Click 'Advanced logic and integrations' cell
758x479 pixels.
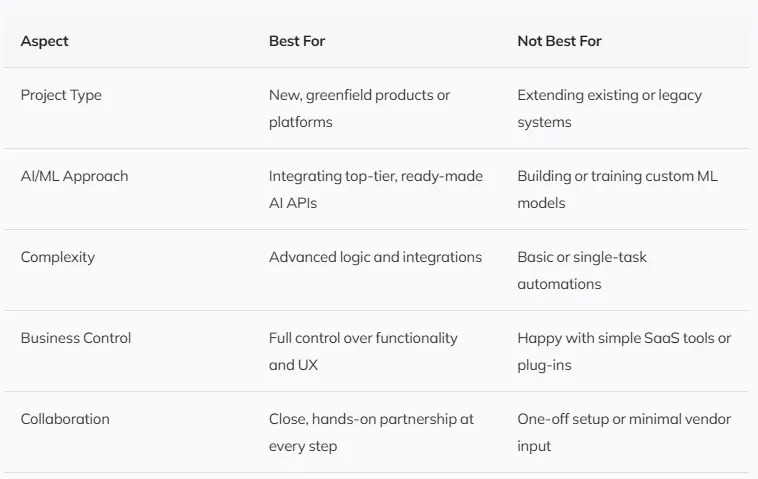click(375, 257)
